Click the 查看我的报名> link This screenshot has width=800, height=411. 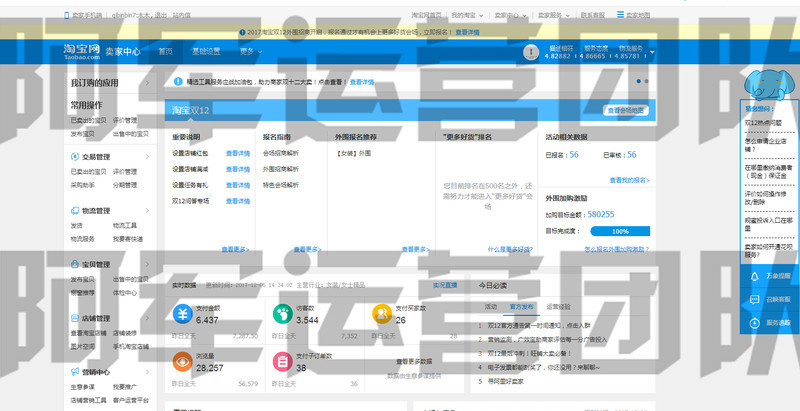click(x=630, y=180)
